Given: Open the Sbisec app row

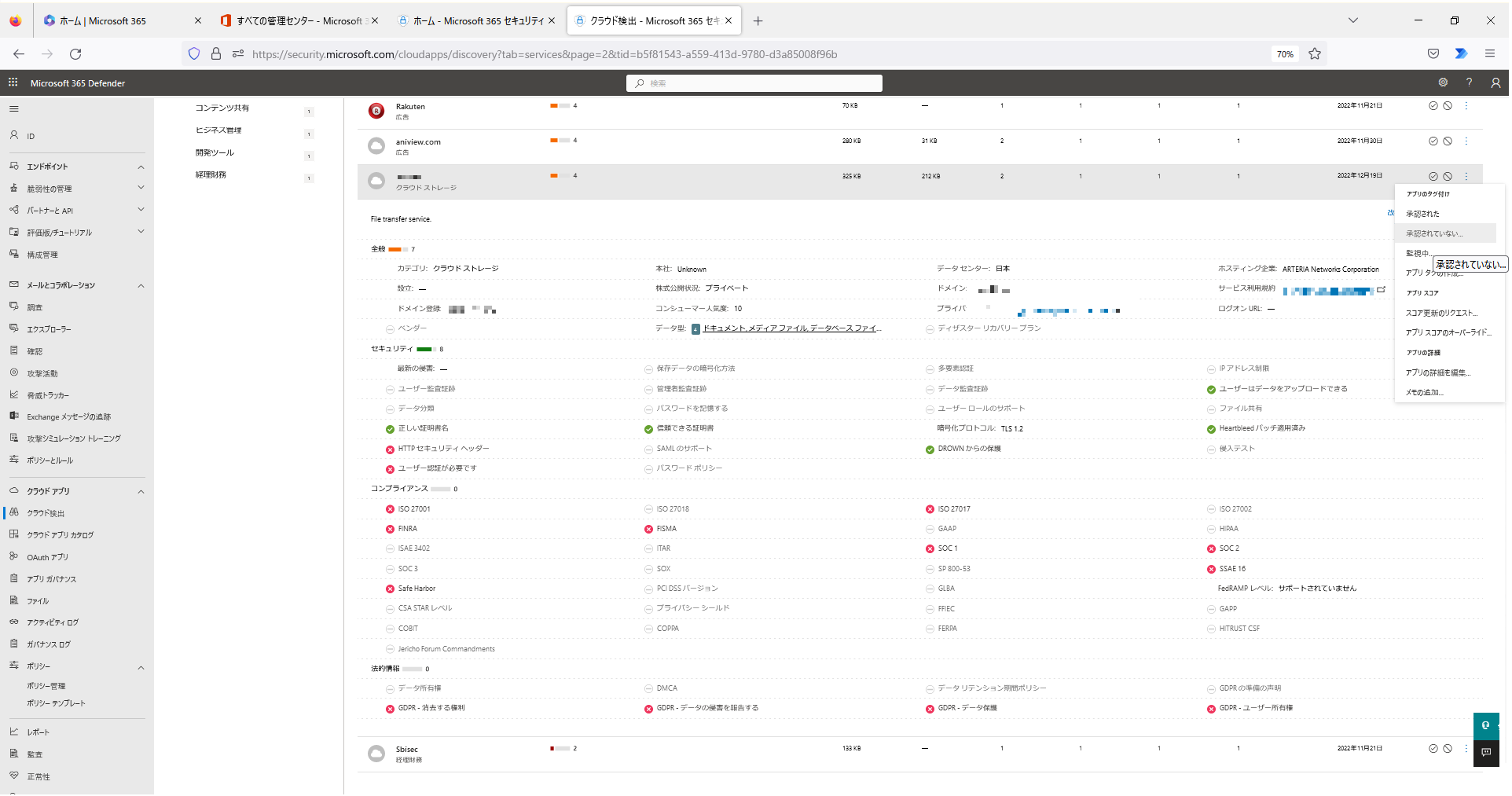Looking at the screenshot, I should (x=920, y=754).
